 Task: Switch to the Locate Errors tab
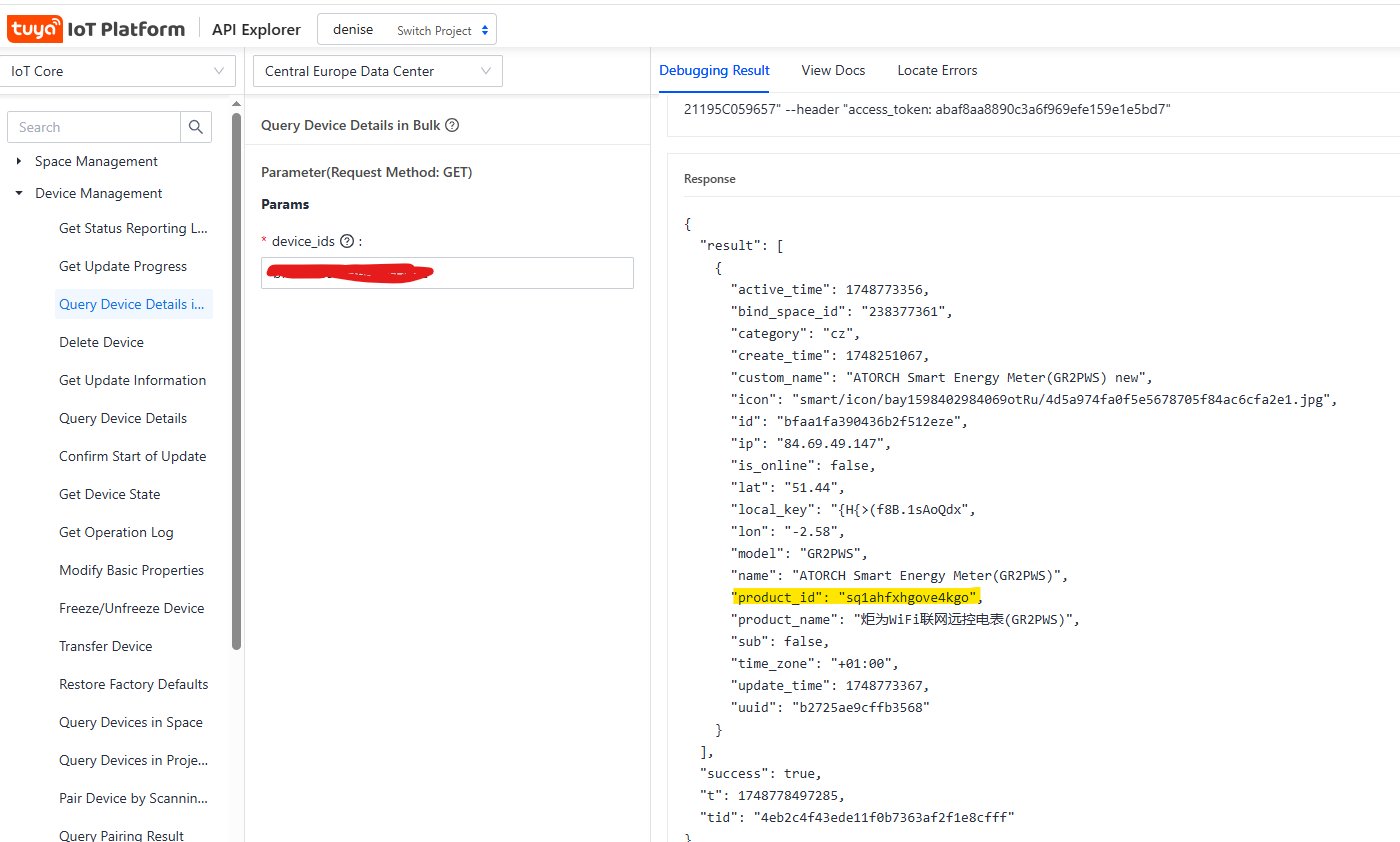[937, 70]
